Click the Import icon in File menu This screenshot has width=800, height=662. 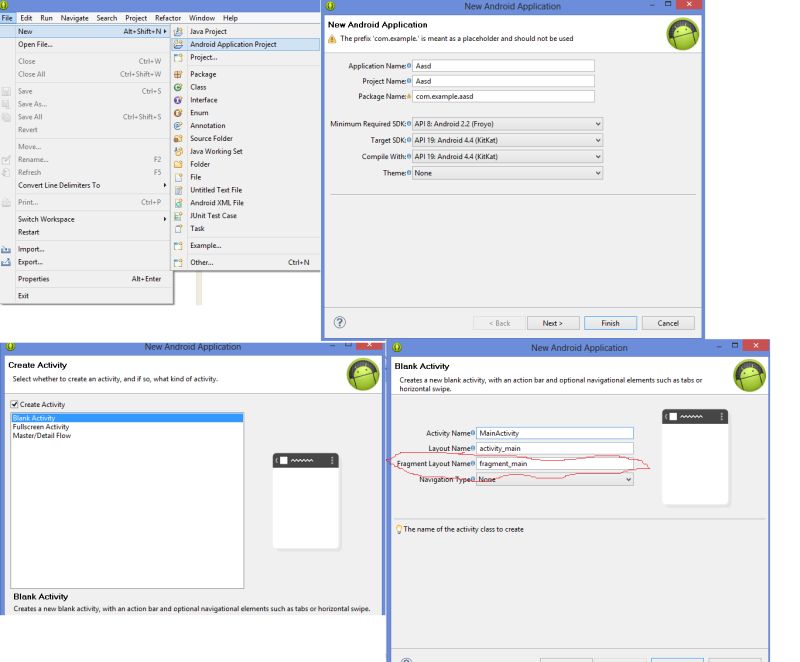[x=6, y=250]
